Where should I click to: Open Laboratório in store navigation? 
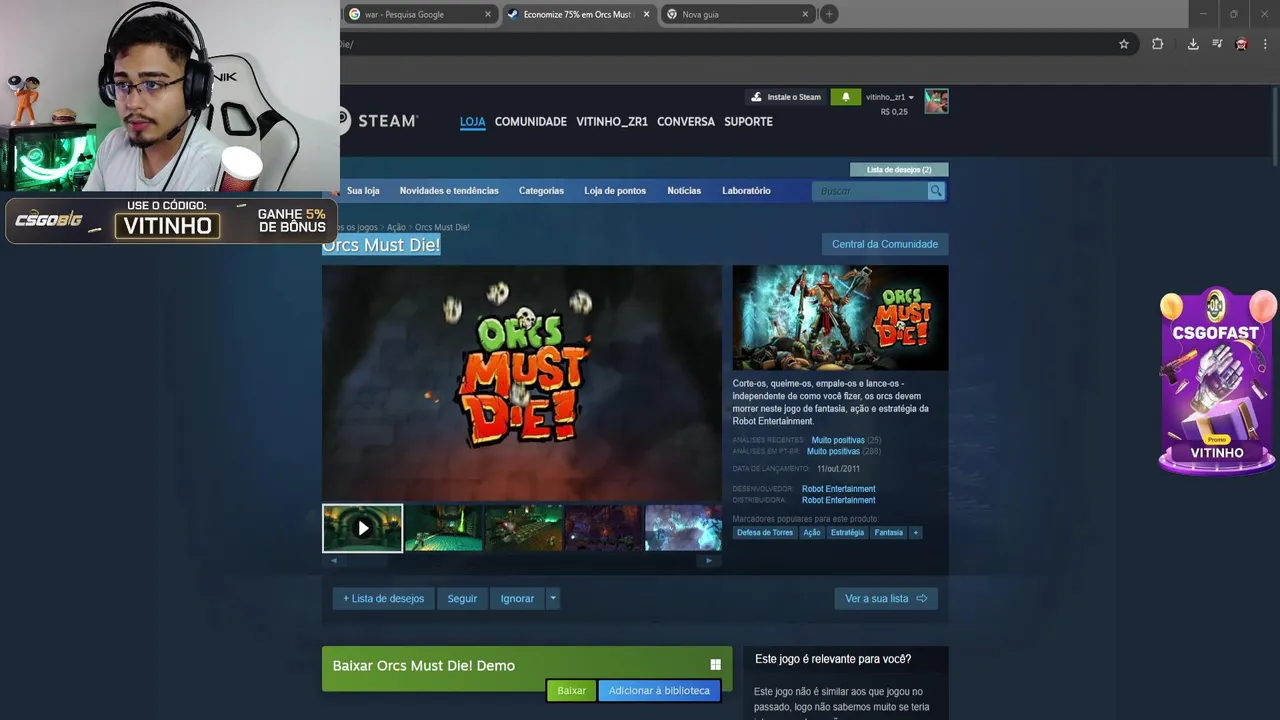tap(746, 191)
